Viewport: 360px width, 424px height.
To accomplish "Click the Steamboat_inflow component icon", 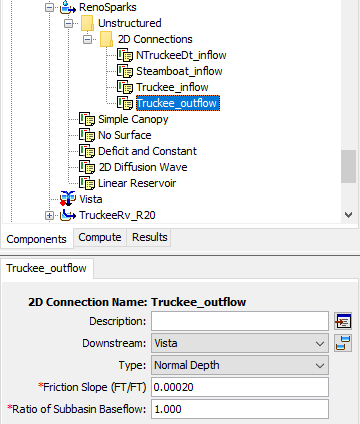I will 125,71.
